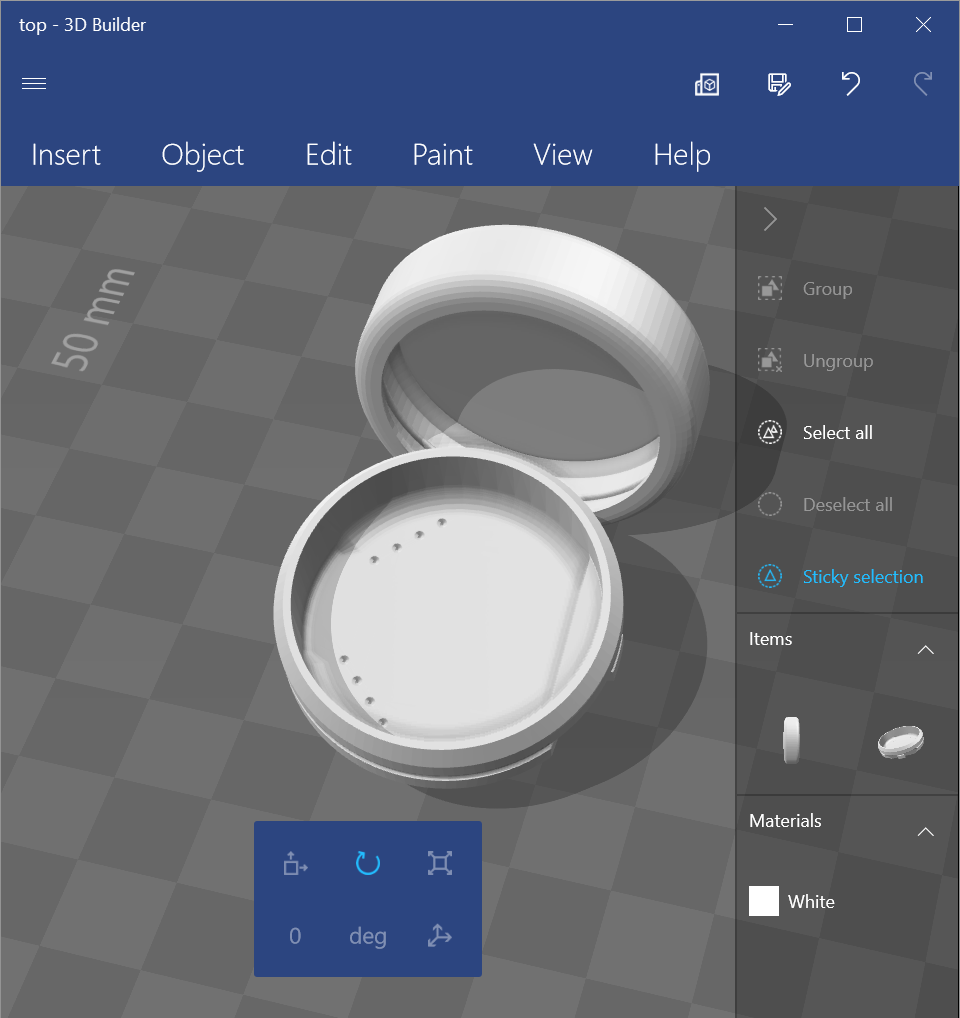Toggle the Sticky selection icon
Viewport: 960px width, 1018px height.
coord(770,577)
